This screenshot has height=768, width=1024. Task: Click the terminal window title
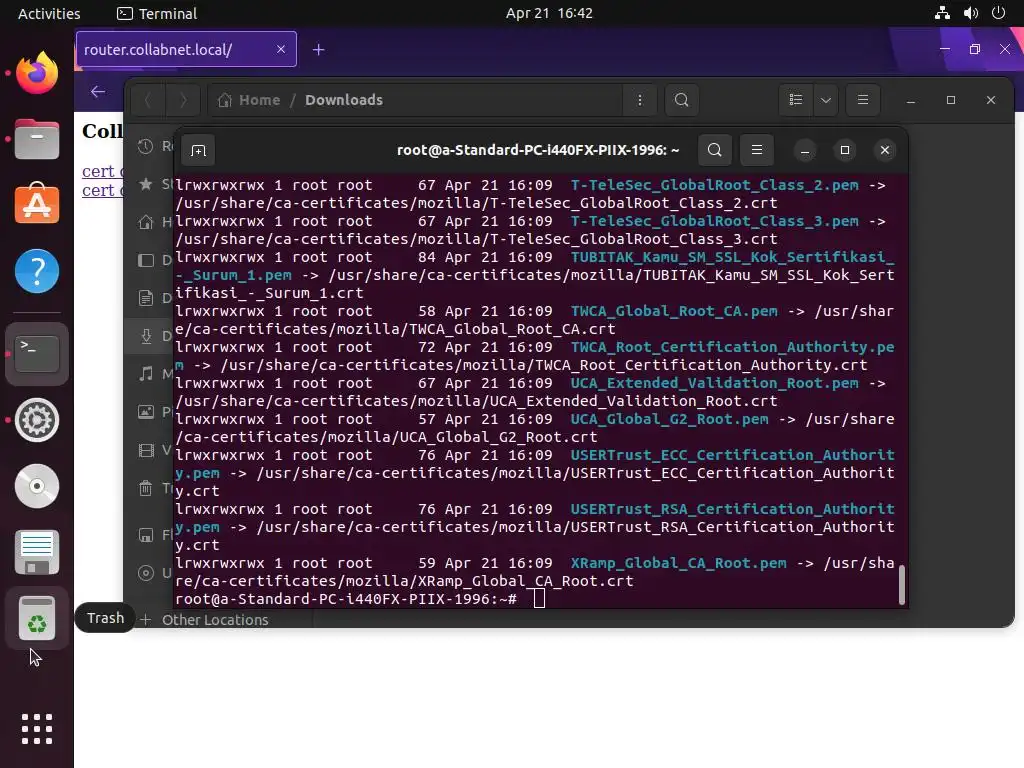click(x=538, y=150)
